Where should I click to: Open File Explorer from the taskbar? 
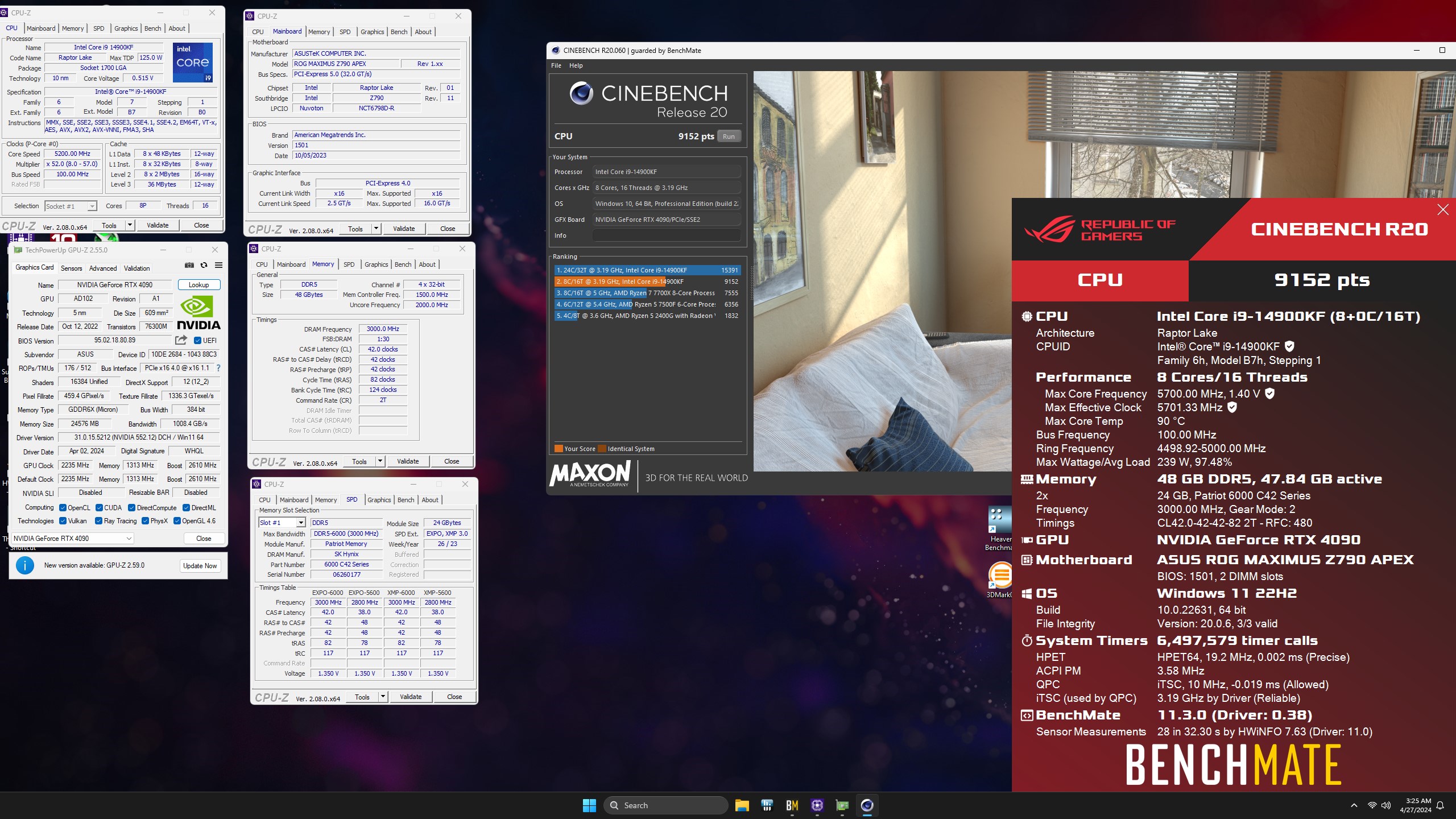(x=742, y=805)
